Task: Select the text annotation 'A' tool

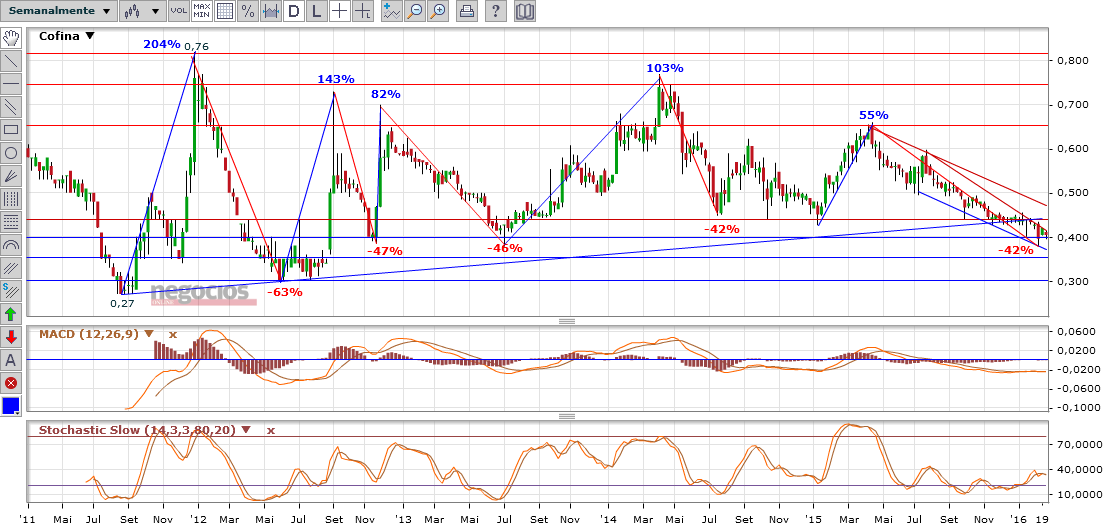Action: point(11,360)
